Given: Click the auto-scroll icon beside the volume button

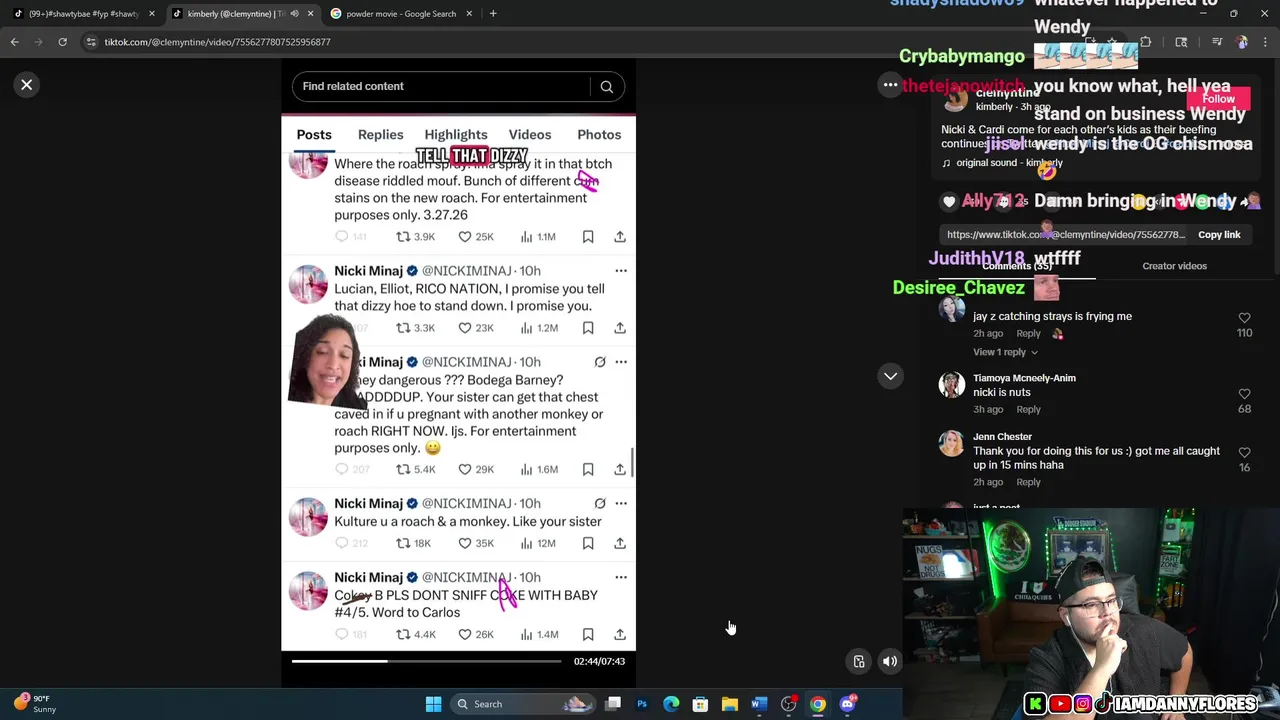Looking at the screenshot, I should click(858, 661).
